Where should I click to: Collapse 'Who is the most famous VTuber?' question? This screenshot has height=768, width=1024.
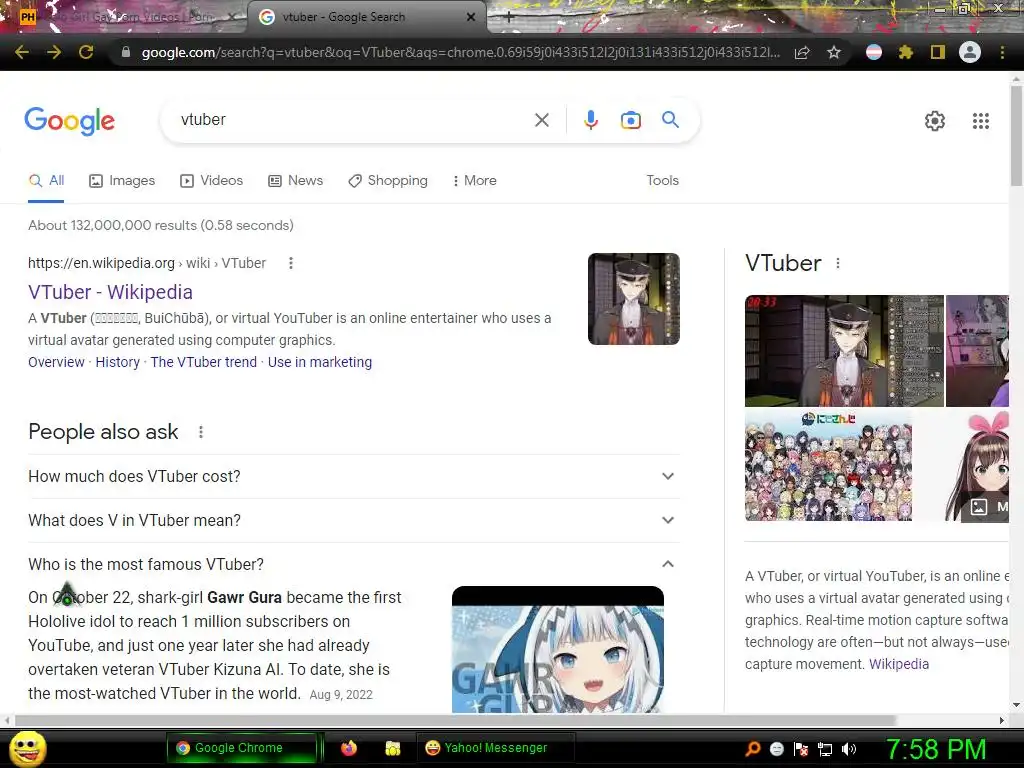[353, 564]
